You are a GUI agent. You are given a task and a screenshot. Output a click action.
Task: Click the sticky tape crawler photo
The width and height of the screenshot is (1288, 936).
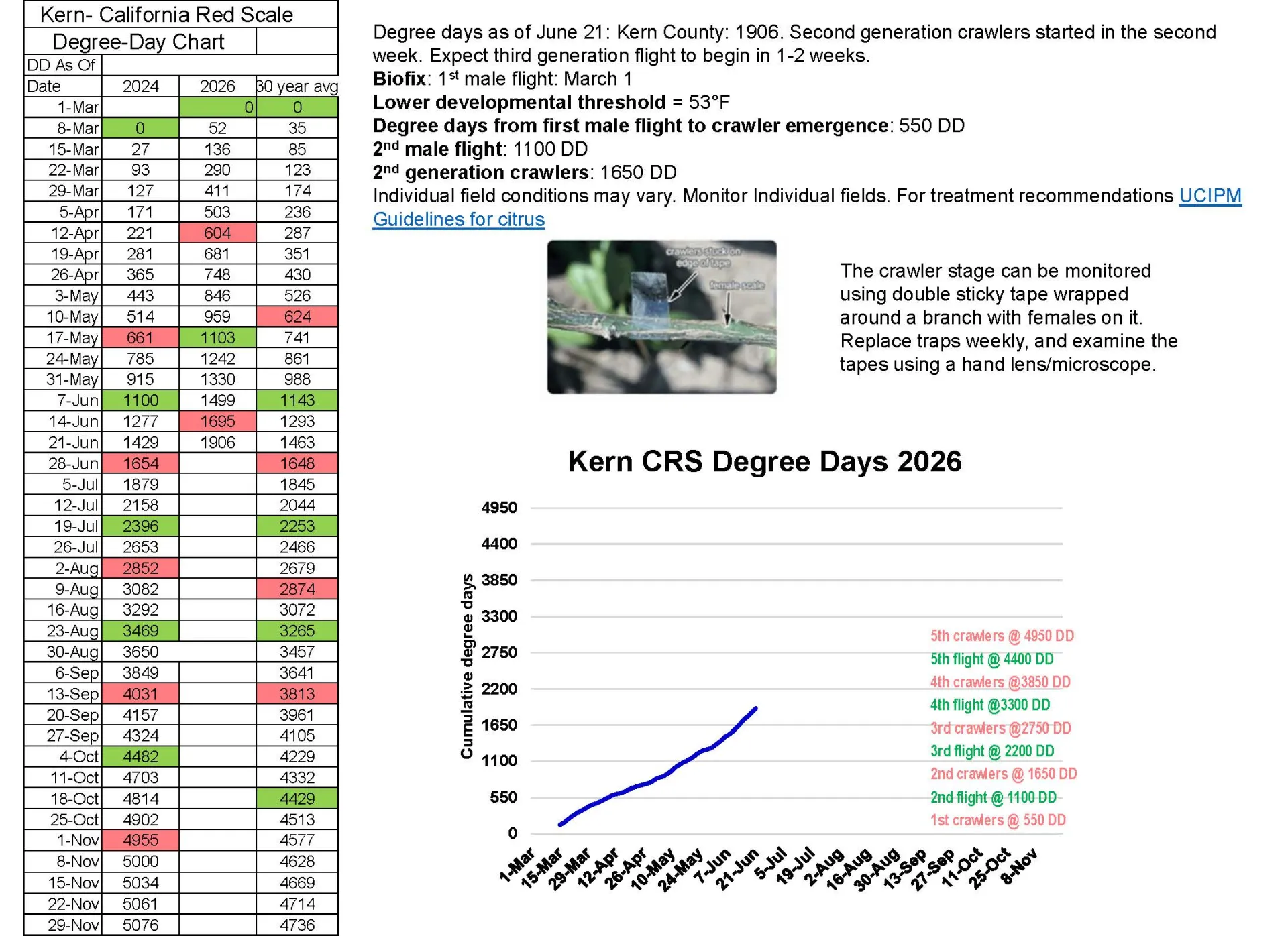(661, 316)
